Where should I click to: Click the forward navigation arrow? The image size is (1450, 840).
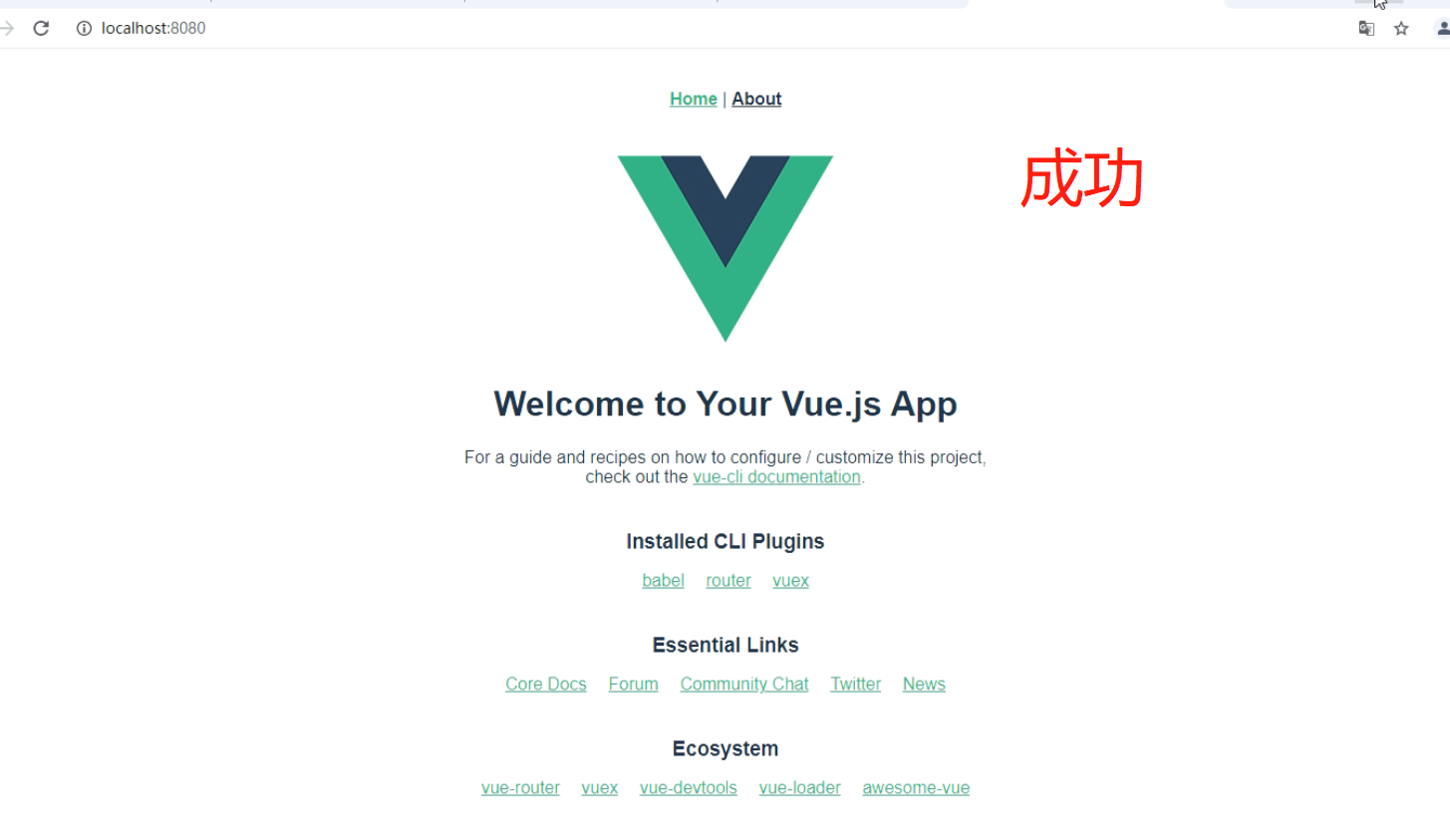click(7, 28)
